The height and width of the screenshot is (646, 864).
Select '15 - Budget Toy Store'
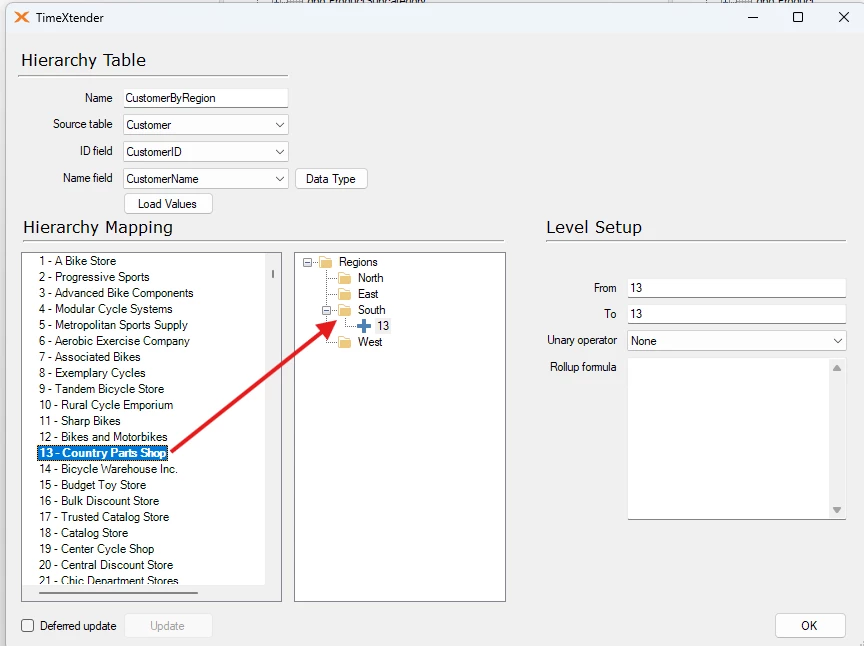coord(93,484)
